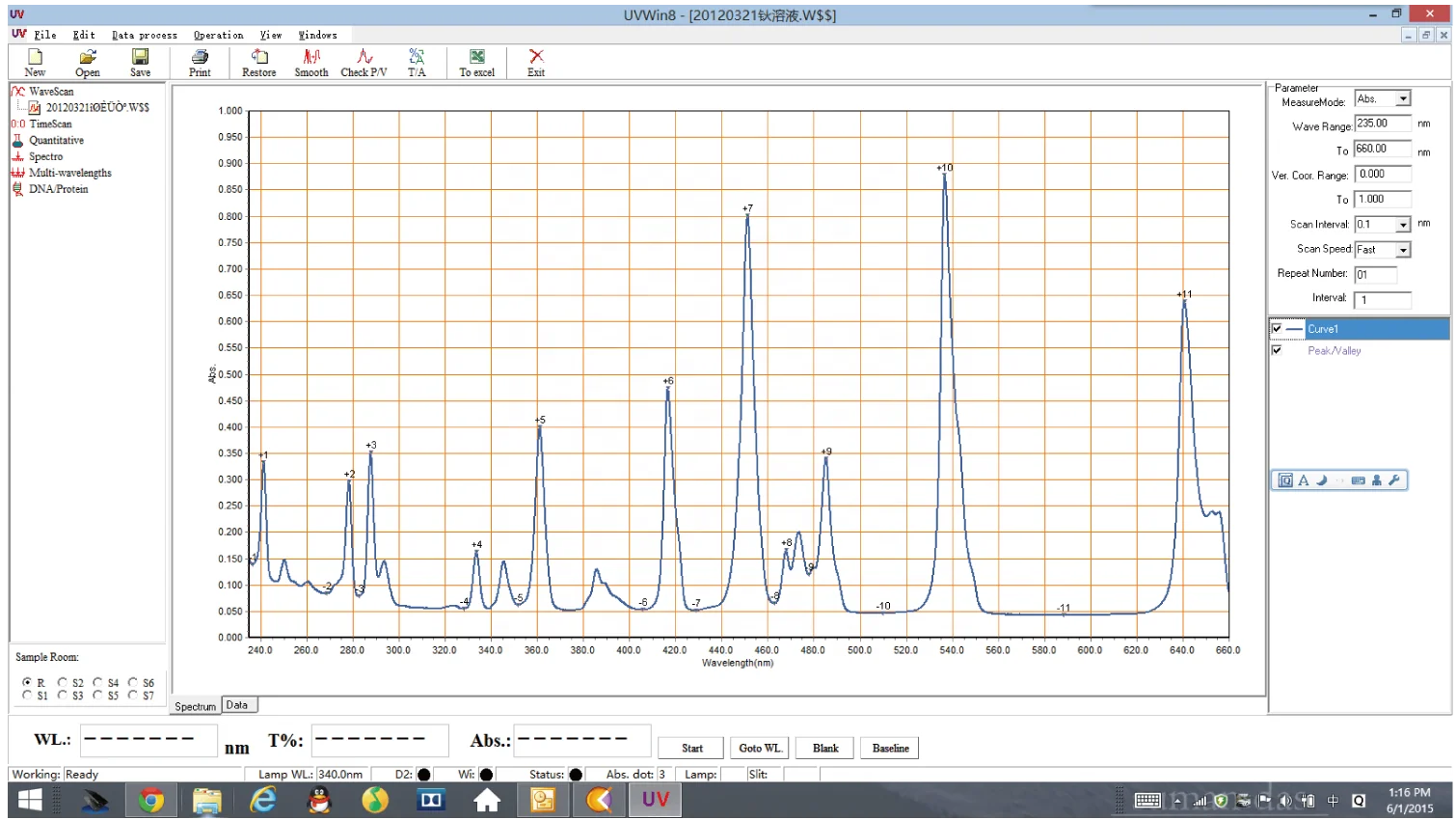Toggle the Curve1 visibility checkbox
The image size is (1456, 820).
[x=1277, y=329]
